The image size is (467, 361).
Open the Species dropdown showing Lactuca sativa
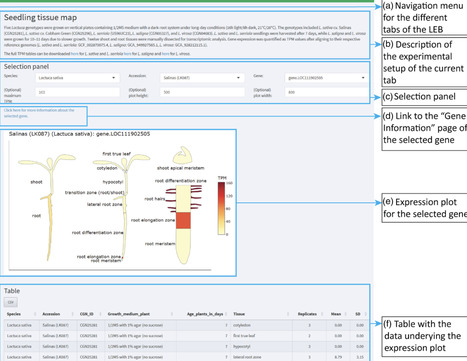point(77,78)
